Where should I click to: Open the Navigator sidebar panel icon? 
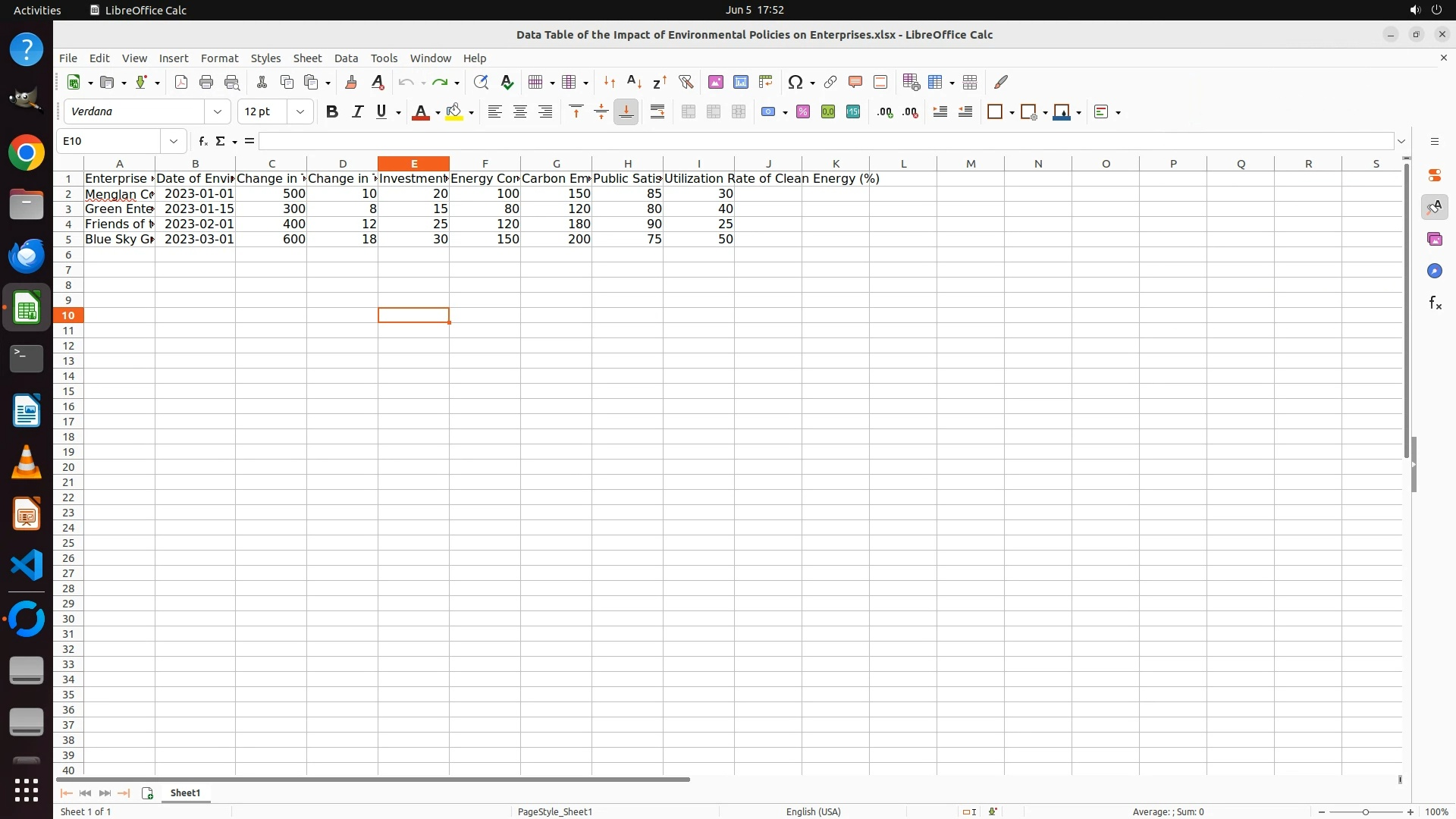click(x=1434, y=271)
